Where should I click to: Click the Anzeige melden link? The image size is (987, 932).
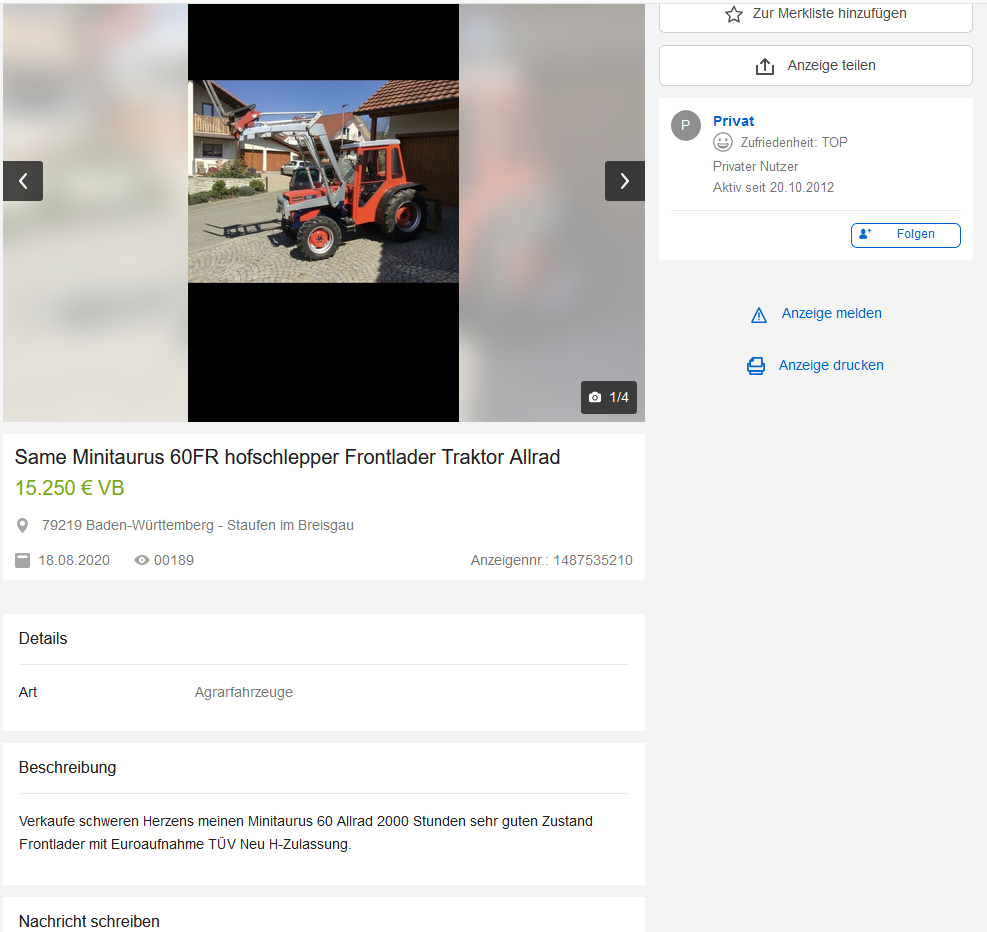click(x=831, y=314)
